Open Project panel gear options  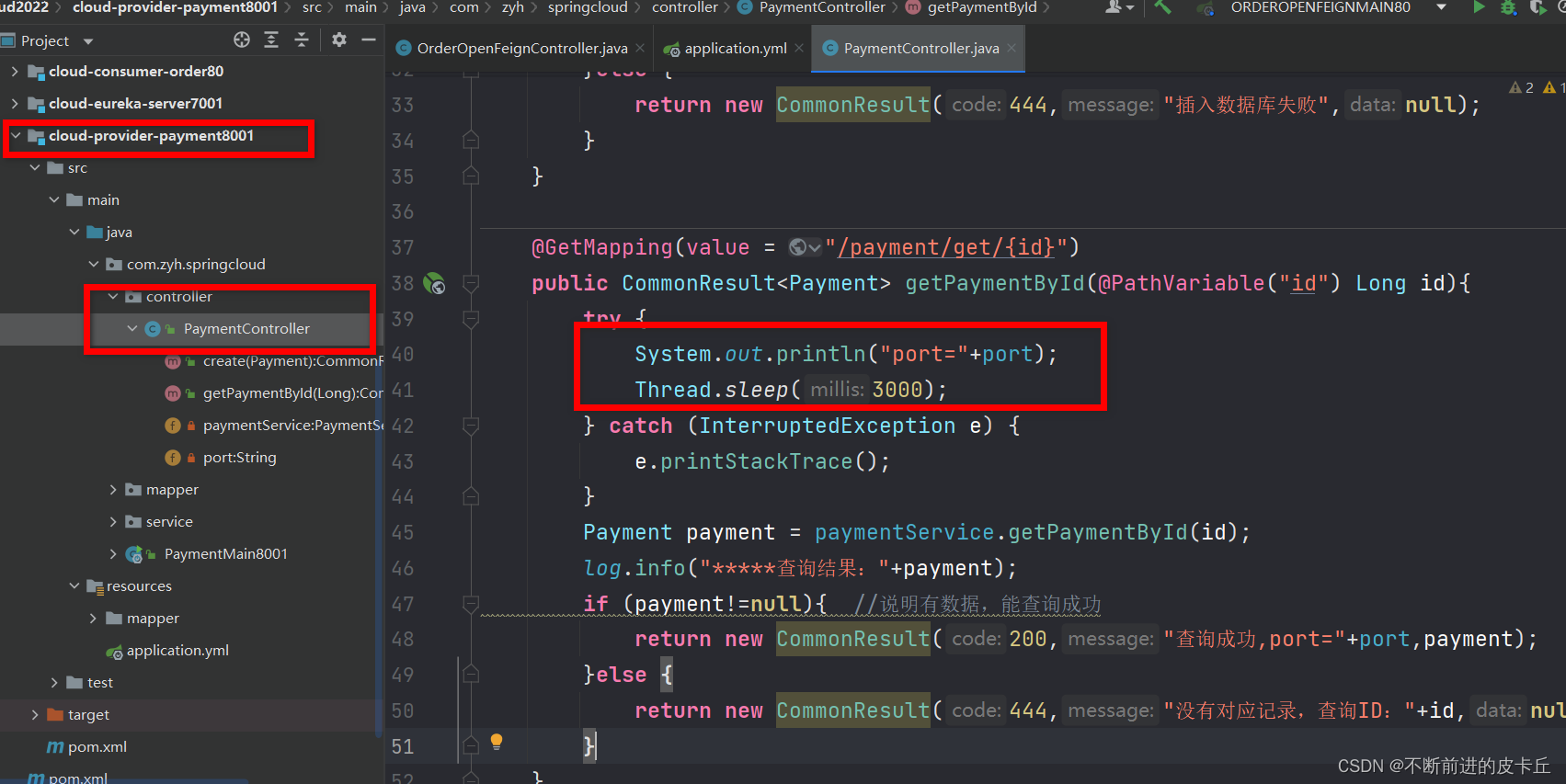tap(339, 40)
